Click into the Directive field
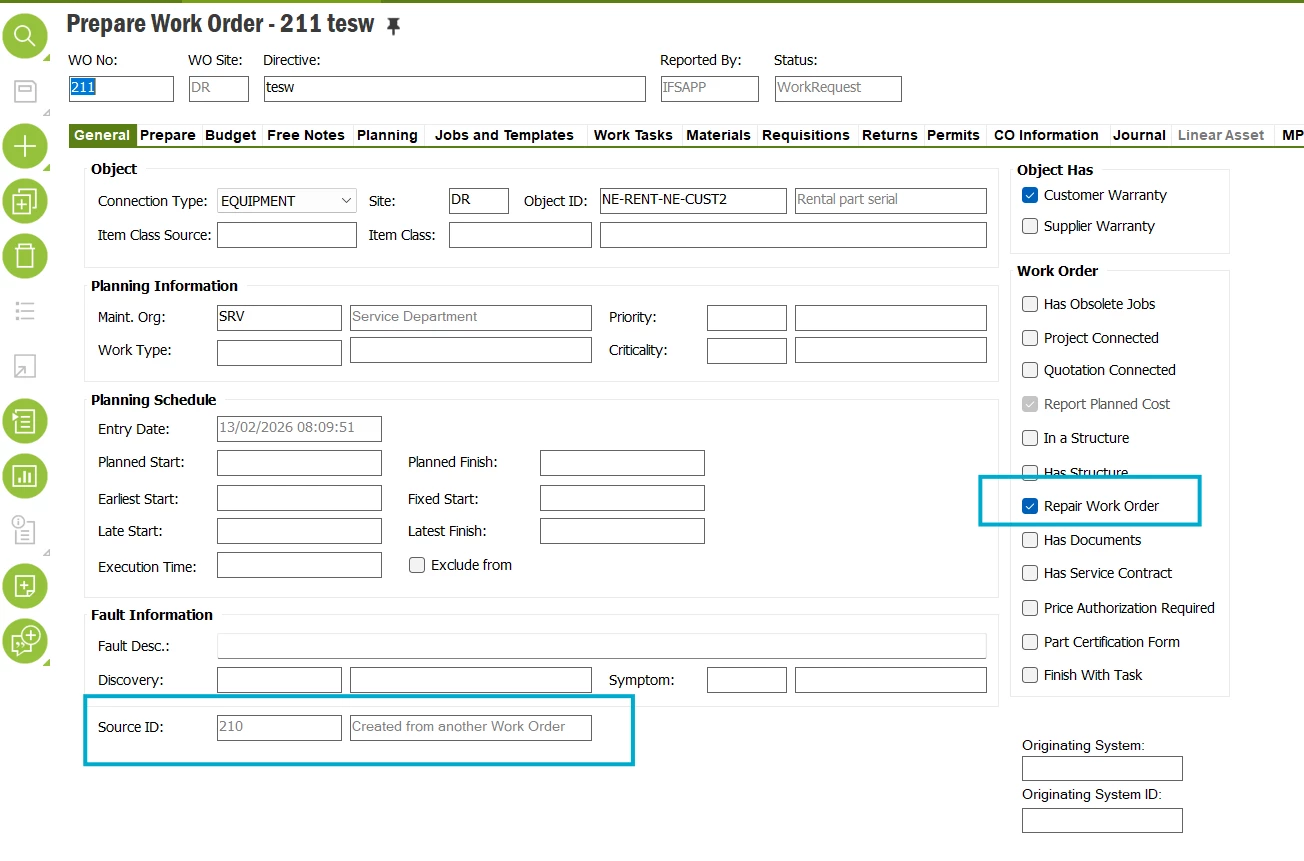1304x861 pixels. tap(454, 88)
